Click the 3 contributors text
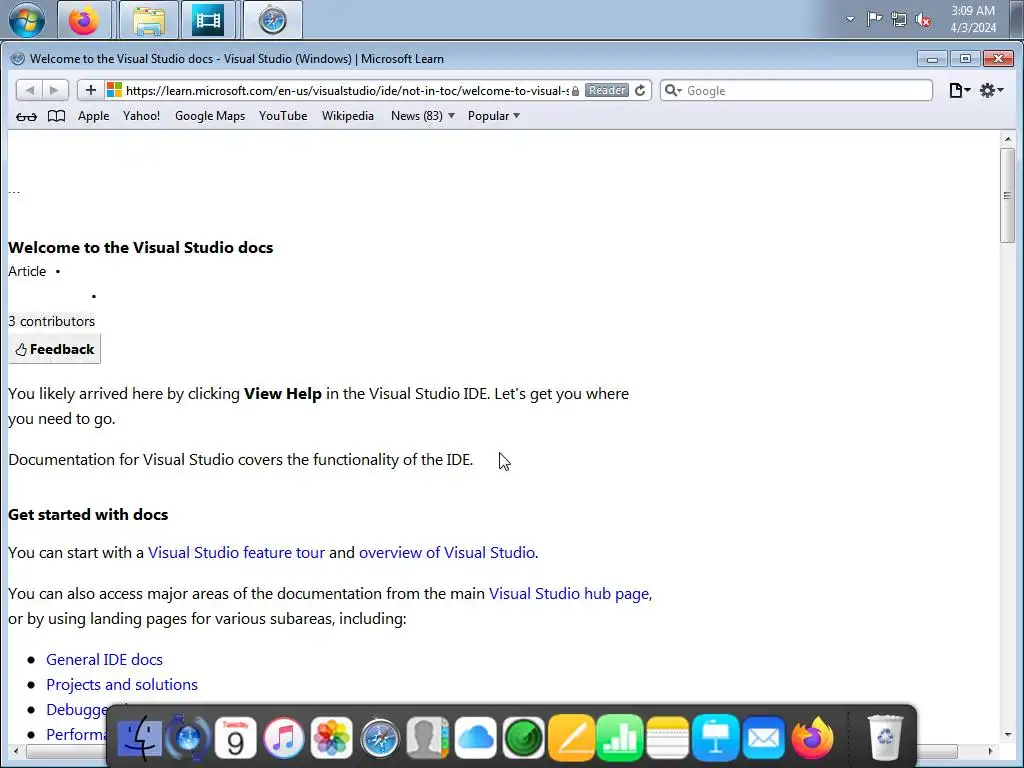The image size is (1024, 768). coord(52,321)
